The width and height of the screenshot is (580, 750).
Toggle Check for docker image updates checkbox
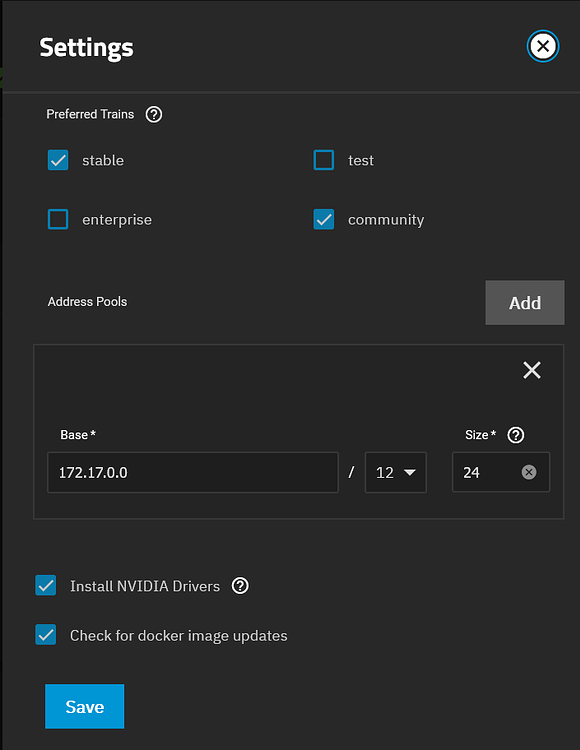tap(46, 635)
